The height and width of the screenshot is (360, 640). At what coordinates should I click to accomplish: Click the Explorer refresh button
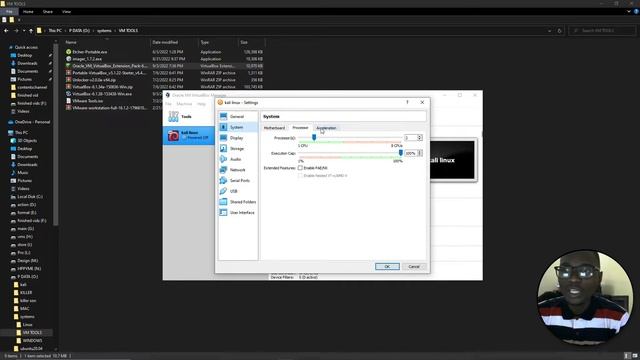pos(559,31)
